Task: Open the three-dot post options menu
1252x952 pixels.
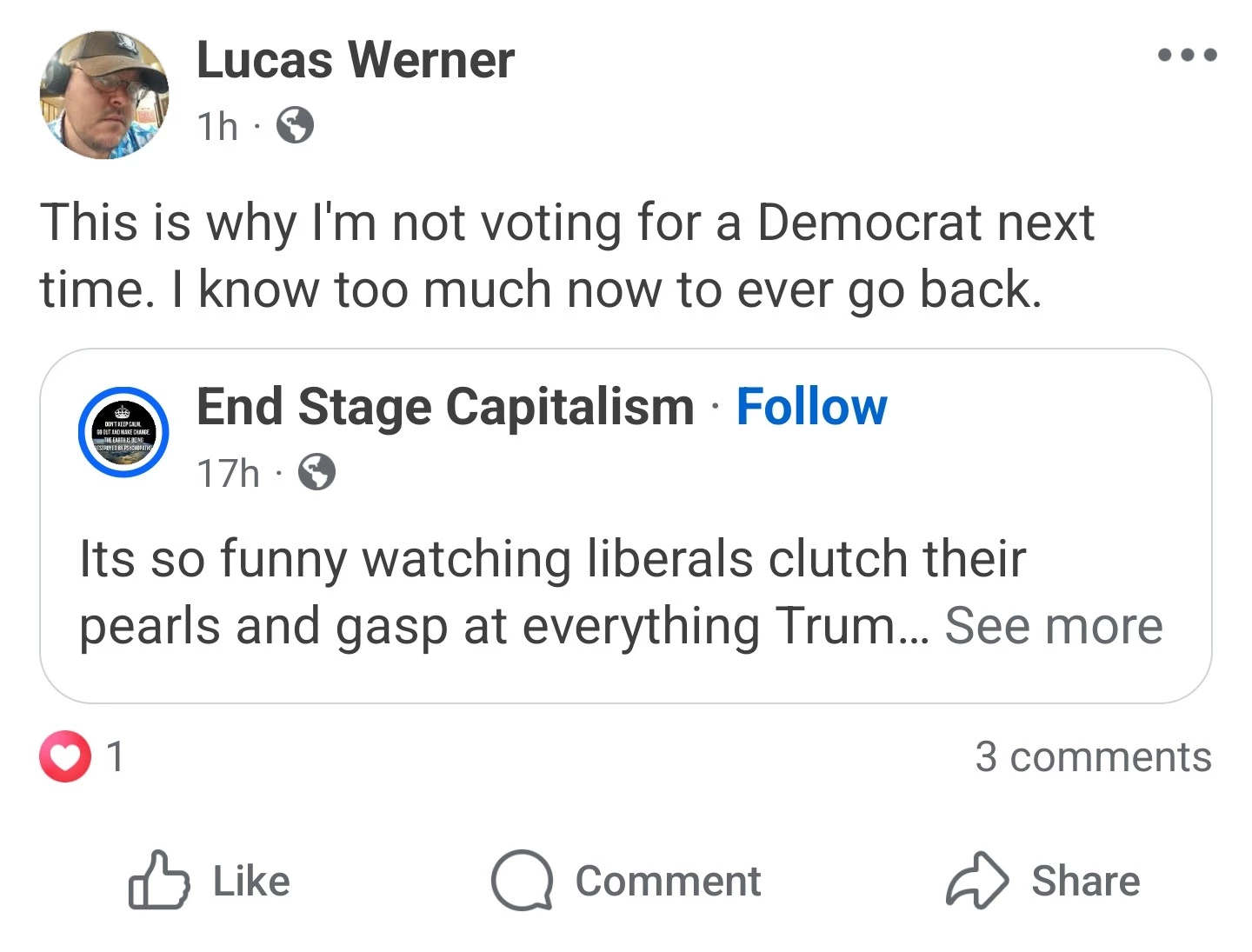Action: pyautogui.click(x=1187, y=55)
